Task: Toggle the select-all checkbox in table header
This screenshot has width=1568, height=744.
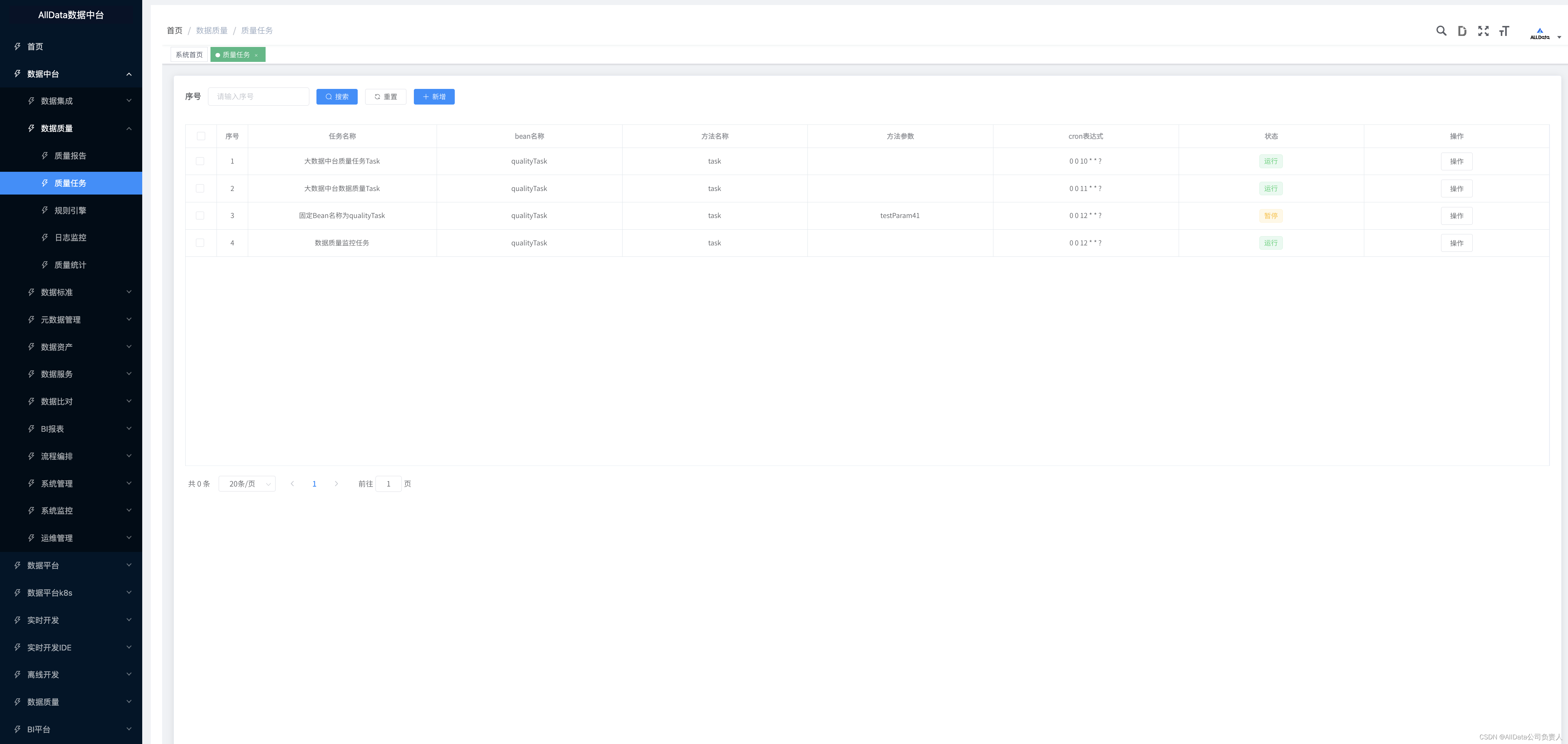Action: click(x=201, y=136)
